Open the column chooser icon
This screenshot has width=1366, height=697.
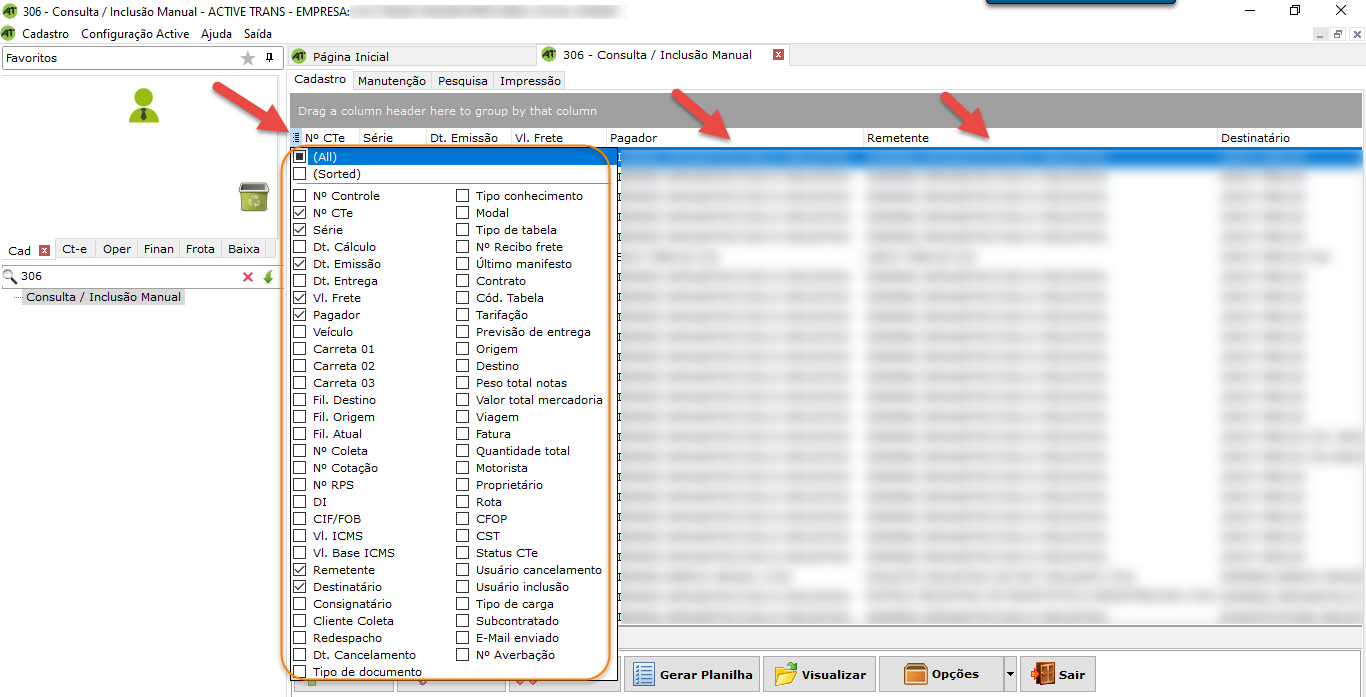(x=296, y=138)
